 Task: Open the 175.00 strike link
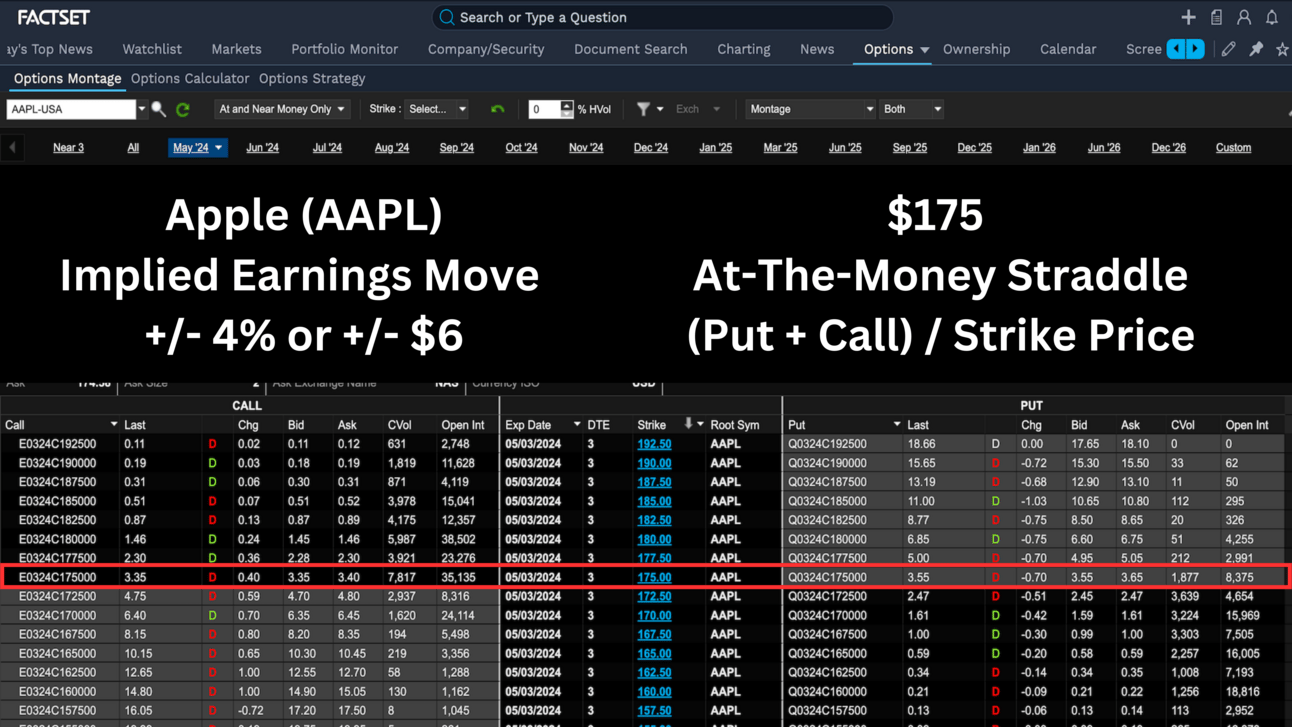click(x=654, y=577)
